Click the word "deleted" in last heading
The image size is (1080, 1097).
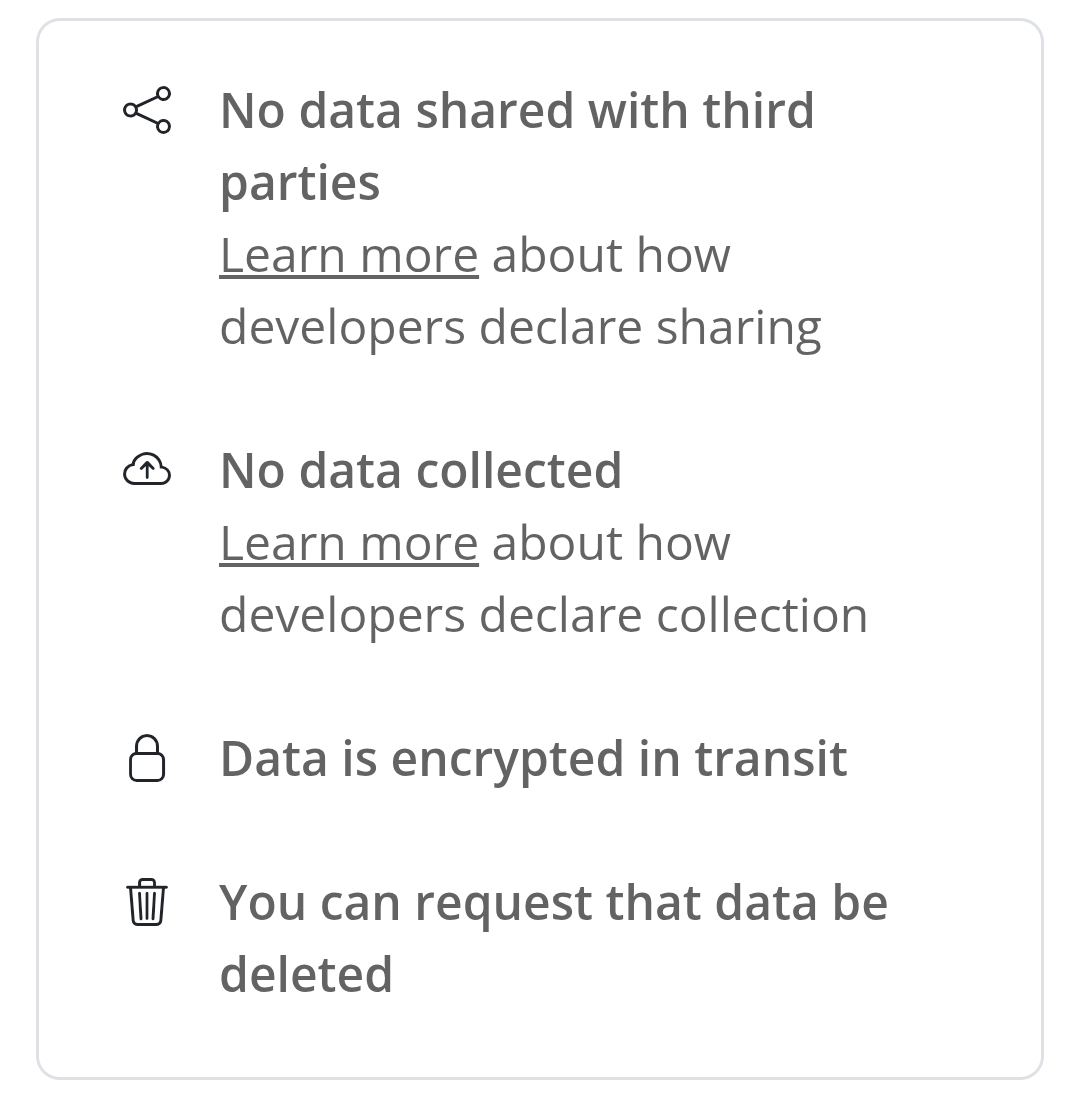(x=305, y=974)
